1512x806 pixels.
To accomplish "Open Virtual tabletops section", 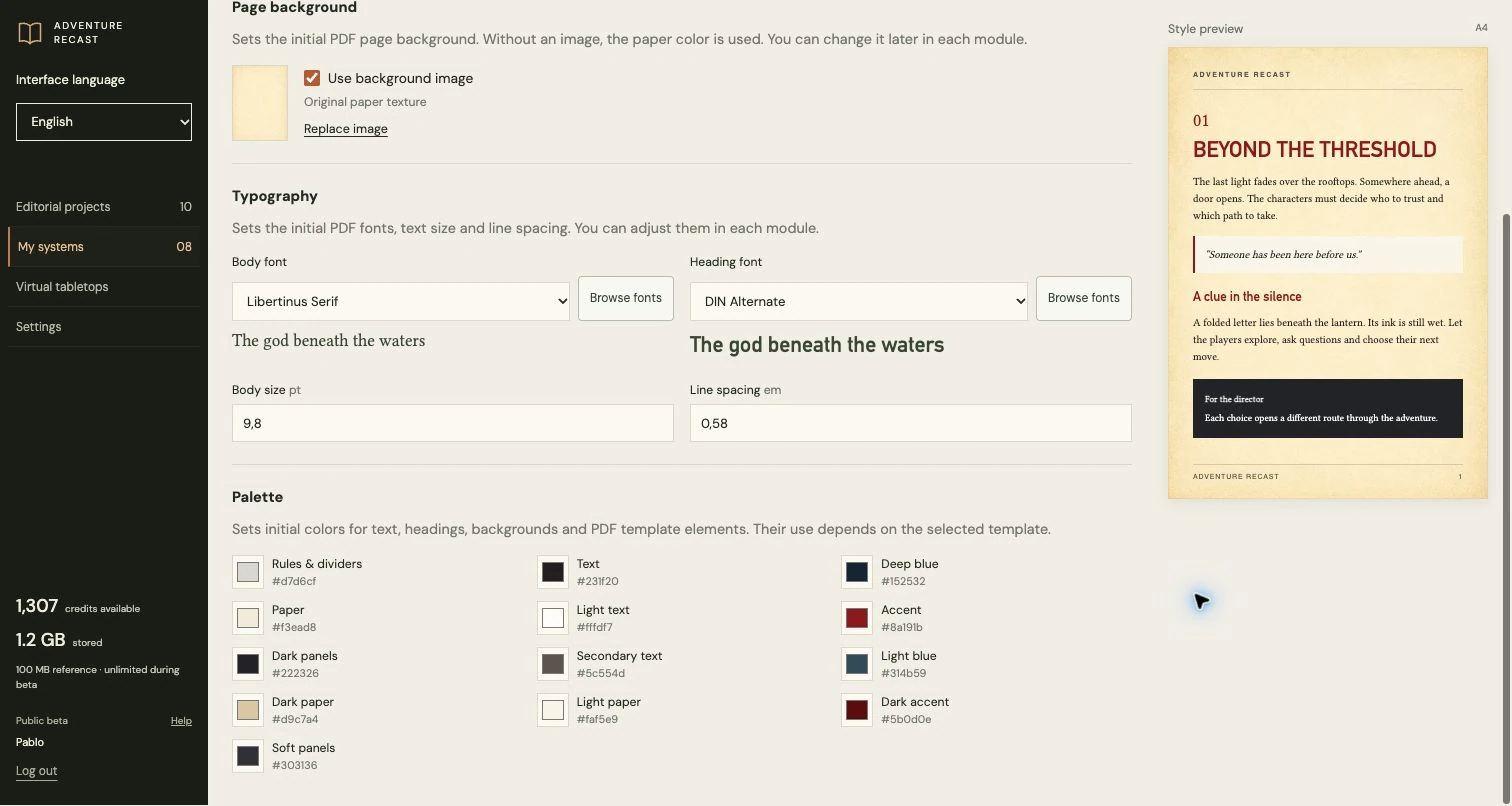I will tap(104, 287).
